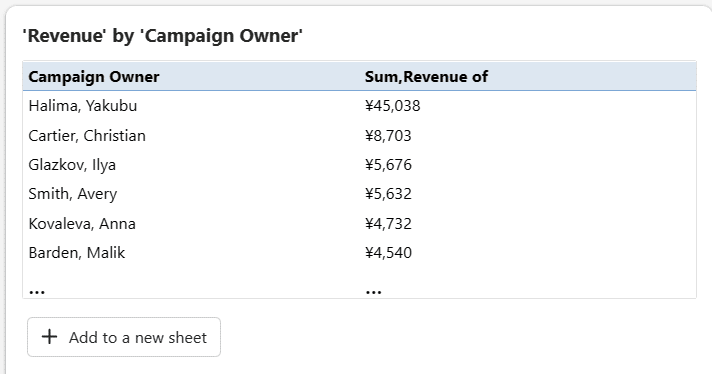This screenshot has width=712, height=374.
Task: Select the Barden, Malik cell
Action: (x=77, y=253)
